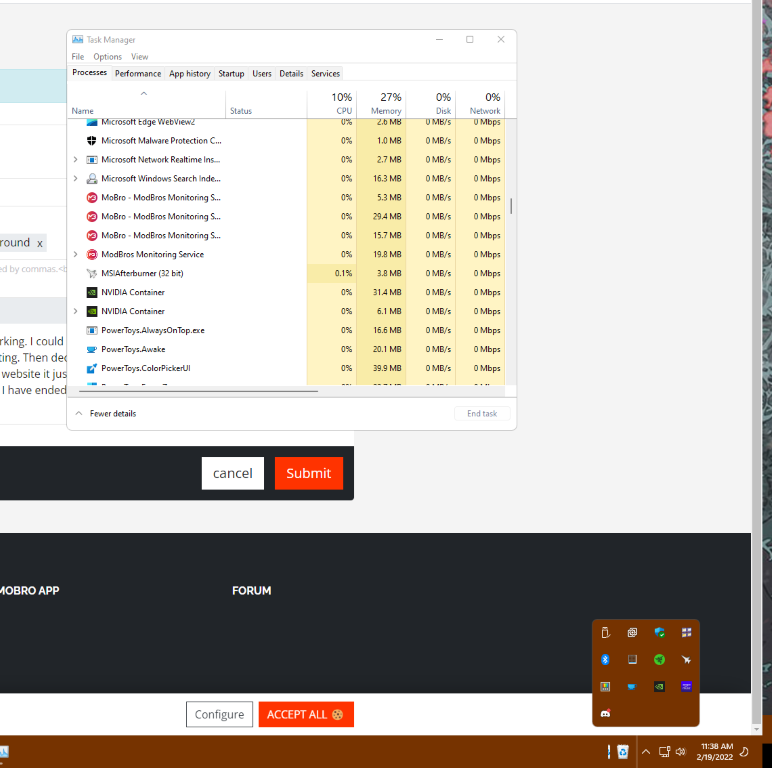Open the View menu in Task Manager
The width and height of the screenshot is (772, 768).
pos(139,57)
